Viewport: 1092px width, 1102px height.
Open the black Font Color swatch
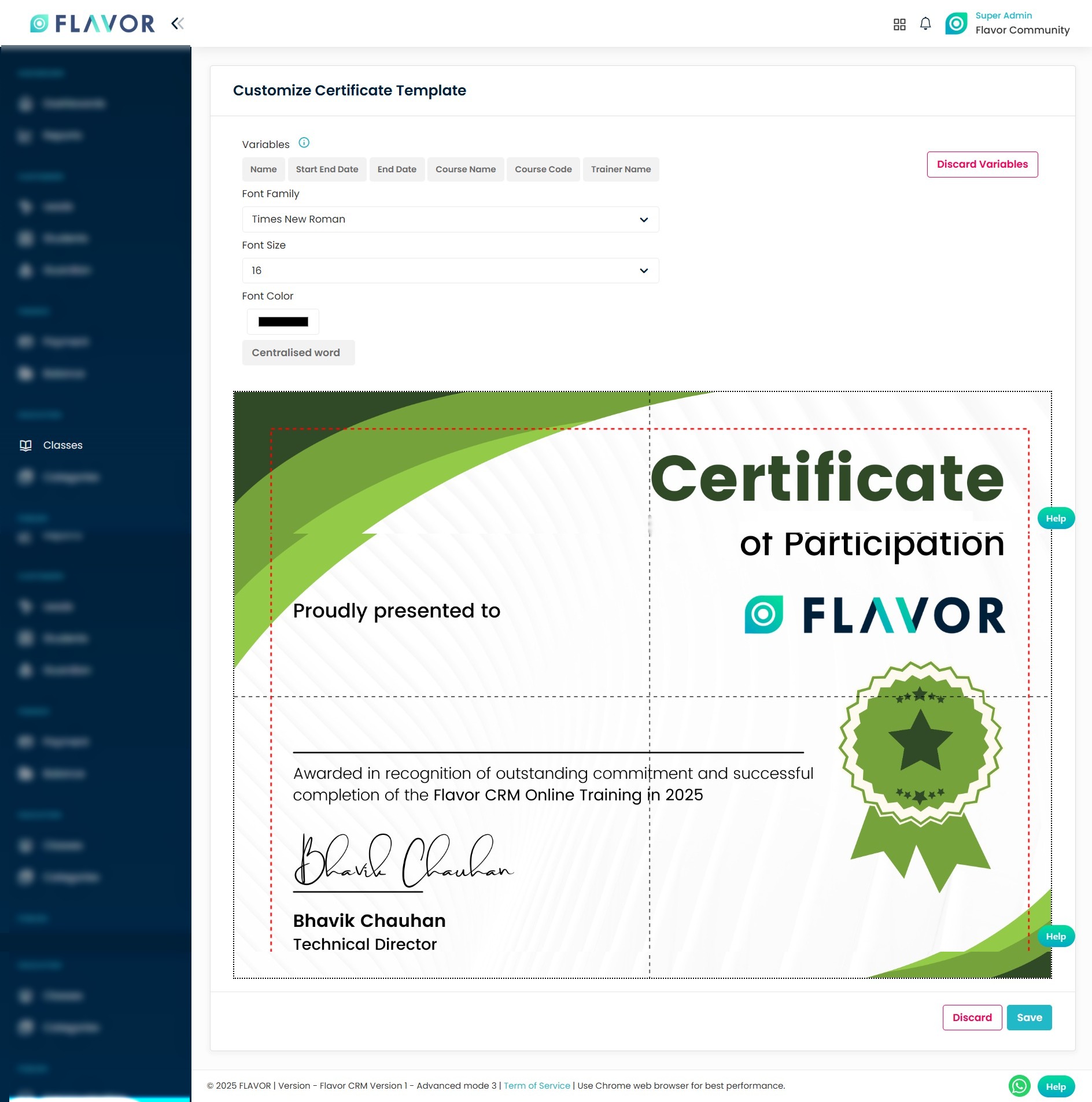[x=283, y=322]
